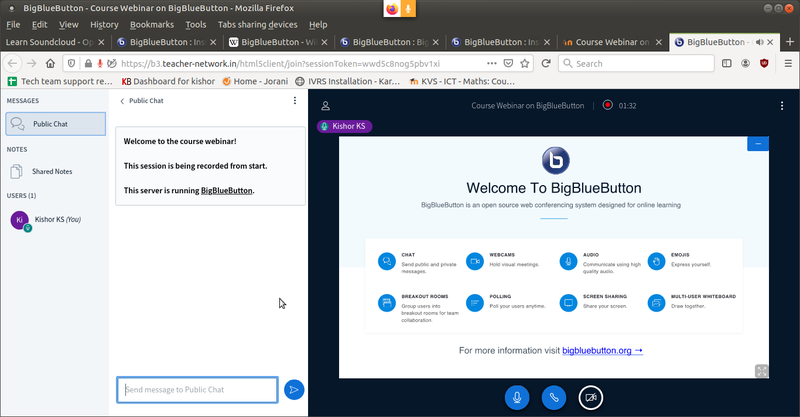The height and width of the screenshot is (417, 800).
Task: Open the View menu
Action: coord(68,24)
